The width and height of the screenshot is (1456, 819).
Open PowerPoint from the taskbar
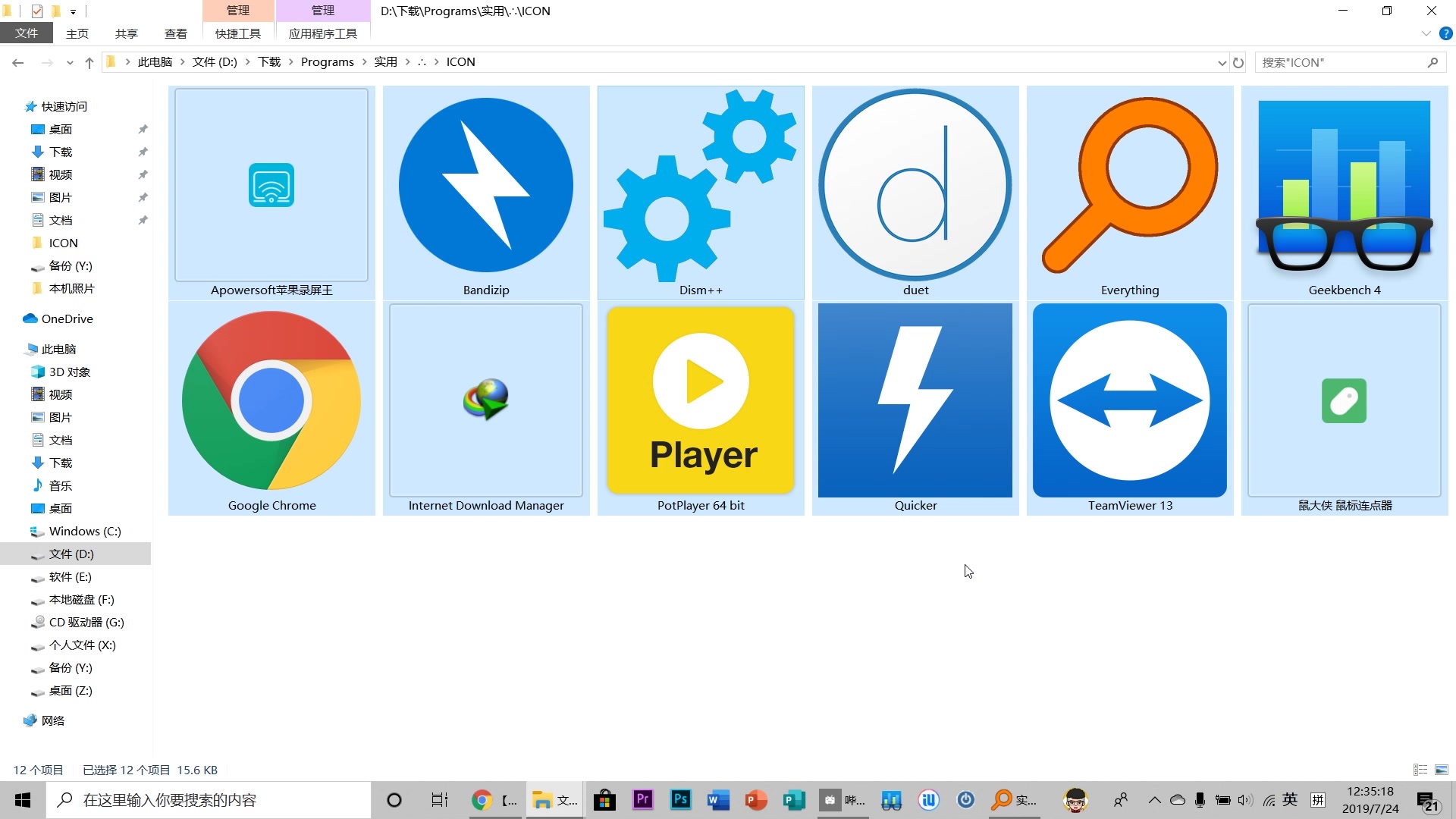[756, 800]
